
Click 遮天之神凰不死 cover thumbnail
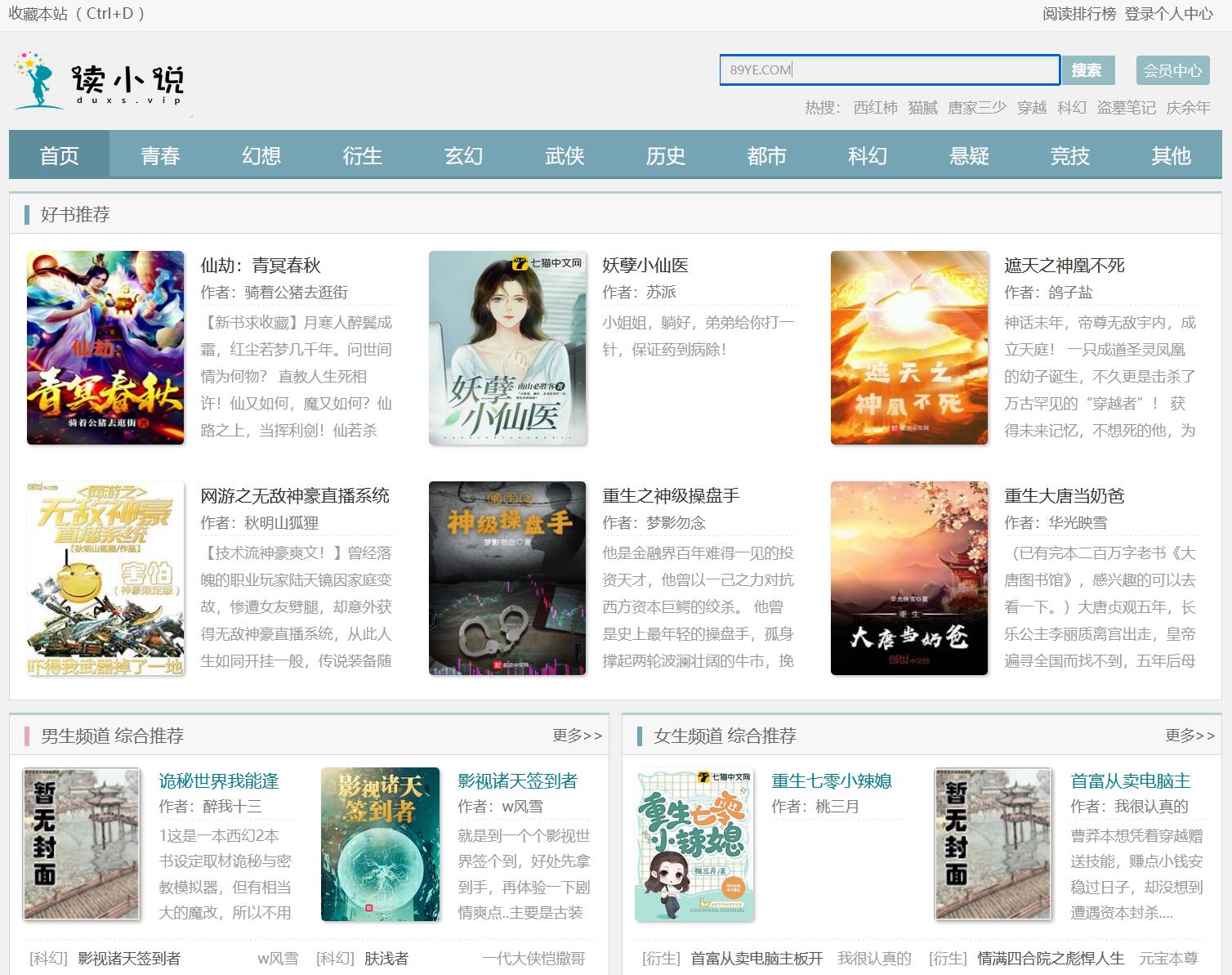pyautogui.click(x=909, y=347)
